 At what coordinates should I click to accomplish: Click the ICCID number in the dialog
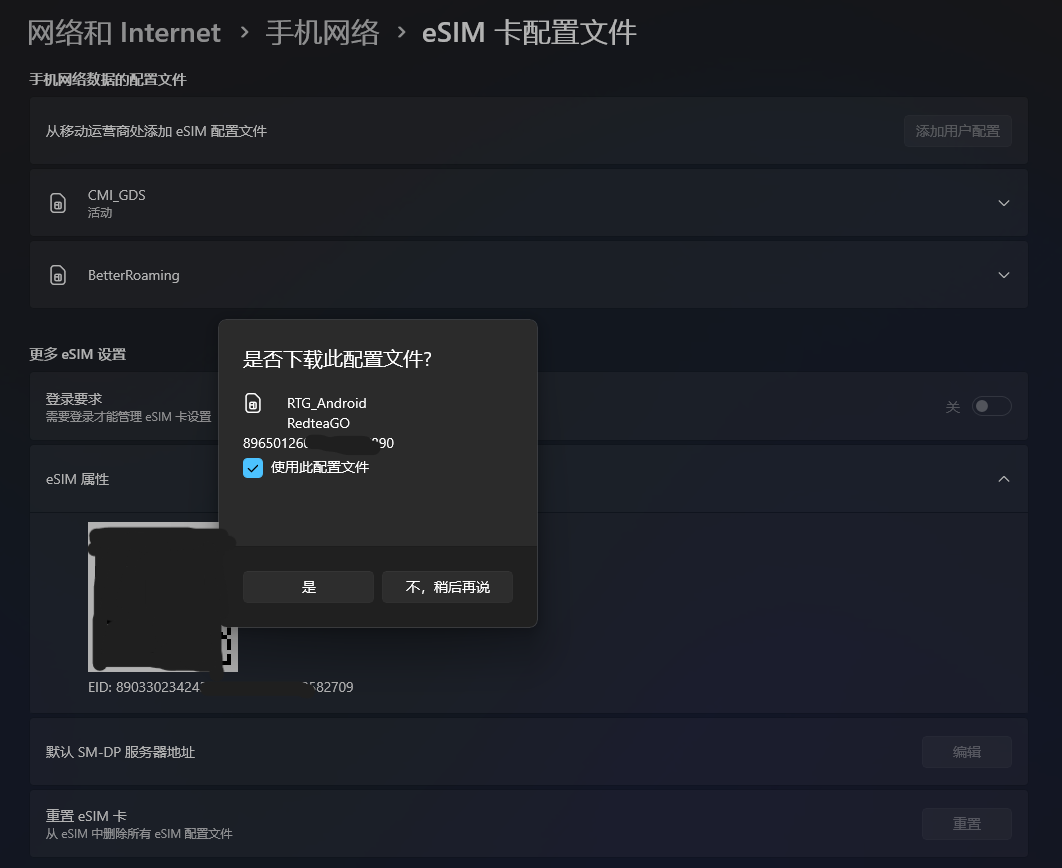[318, 443]
